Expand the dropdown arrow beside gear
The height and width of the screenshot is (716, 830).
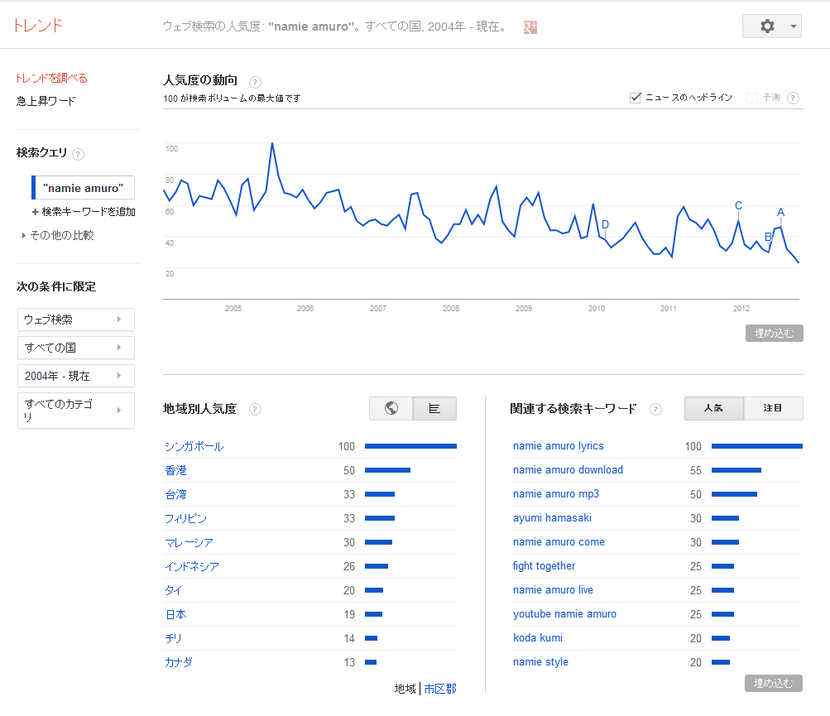(793, 26)
